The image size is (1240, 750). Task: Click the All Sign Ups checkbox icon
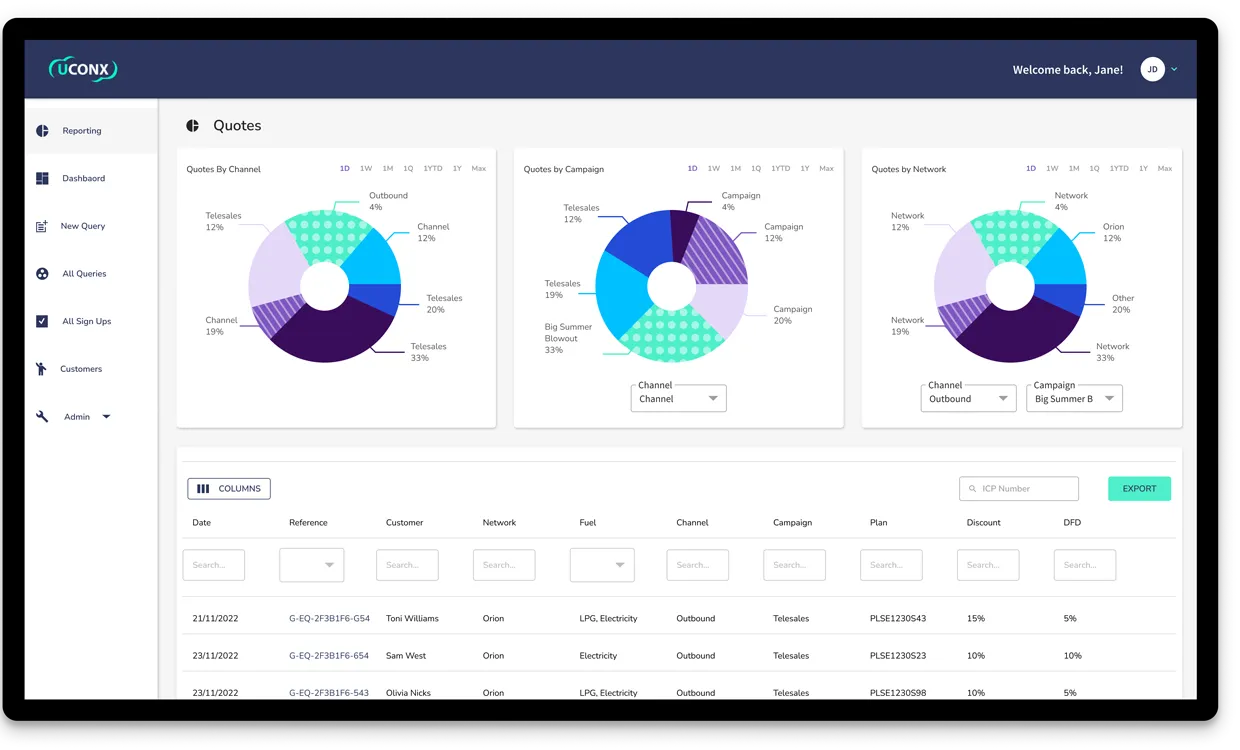(x=42, y=321)
